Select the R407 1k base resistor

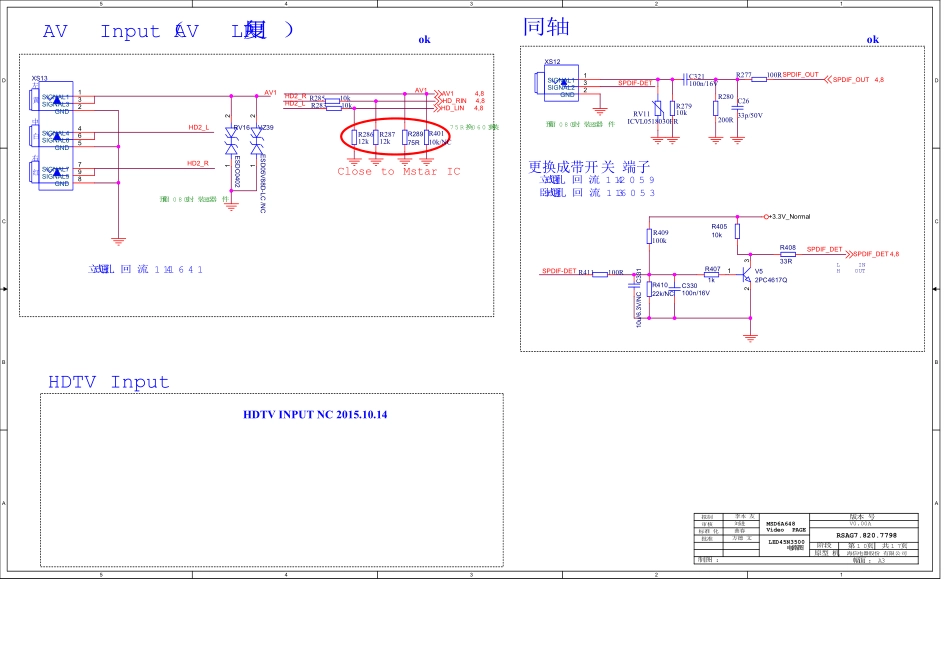(712, 275)
